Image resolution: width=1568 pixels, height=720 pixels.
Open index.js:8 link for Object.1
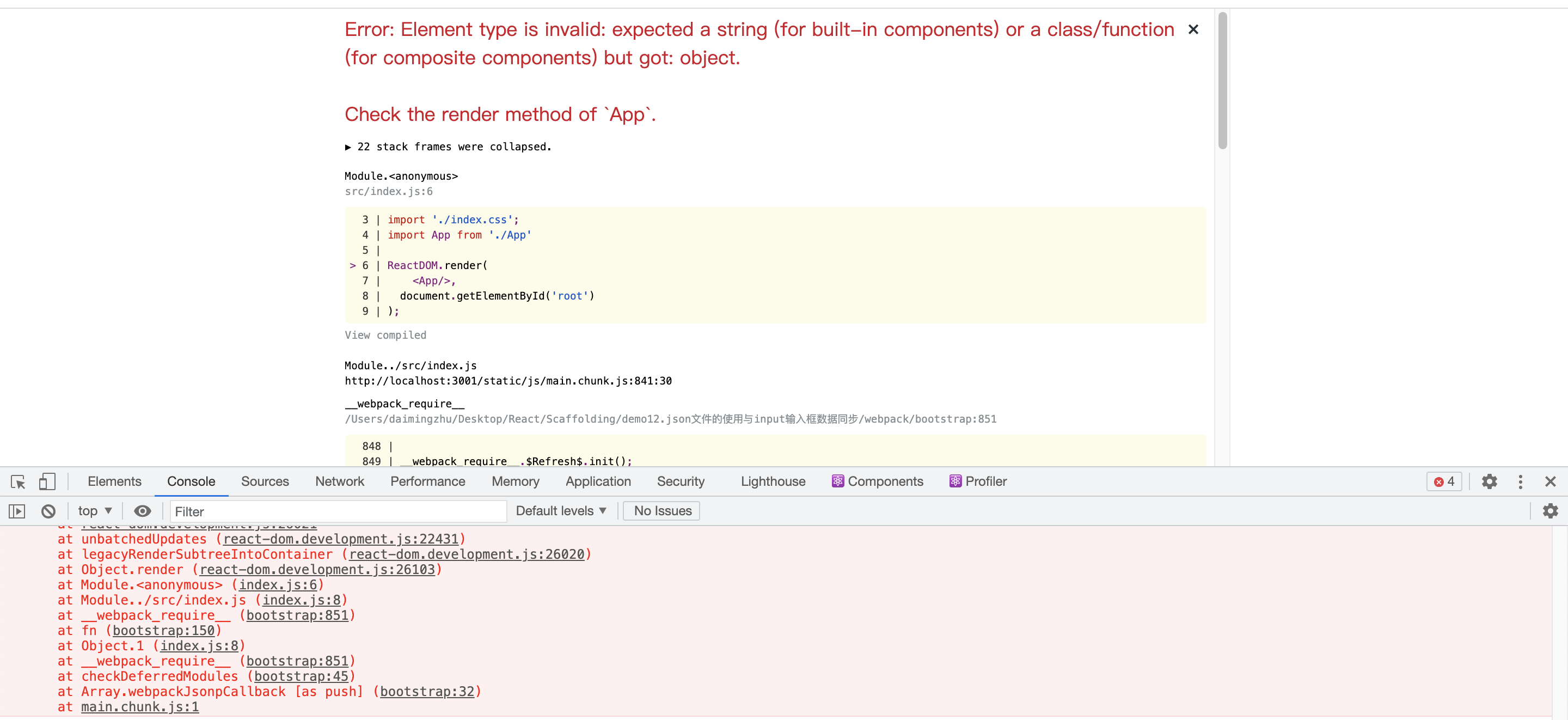point(199,646)
